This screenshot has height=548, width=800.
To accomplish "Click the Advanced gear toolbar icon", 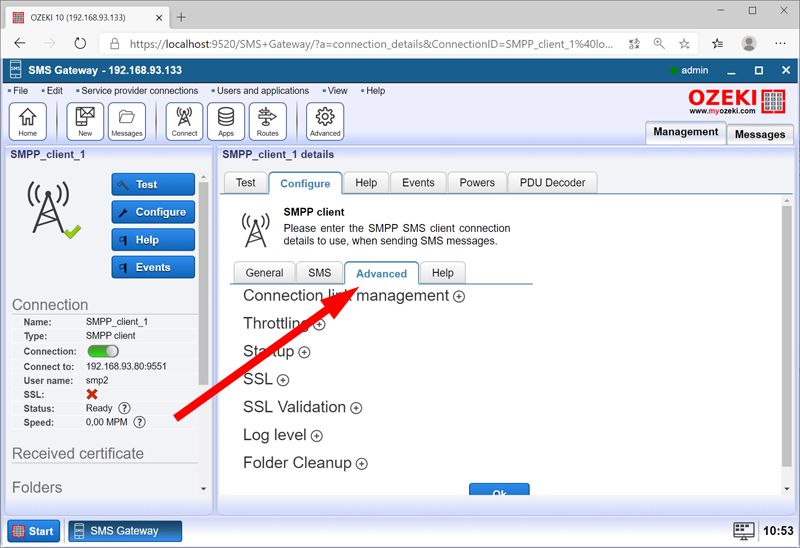I will [x=325, y=121].
